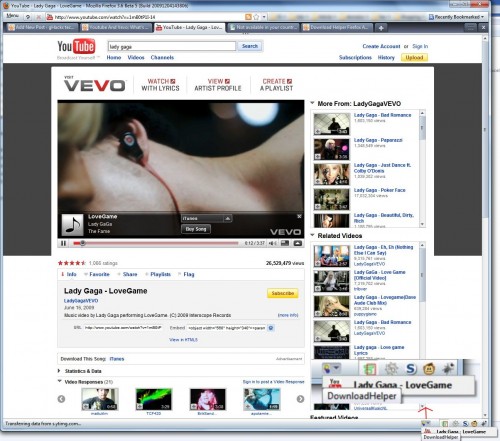Open the Recently Bookmarked dropdown
The width and height of the screenshot is (500, 441).
(456, 17)
